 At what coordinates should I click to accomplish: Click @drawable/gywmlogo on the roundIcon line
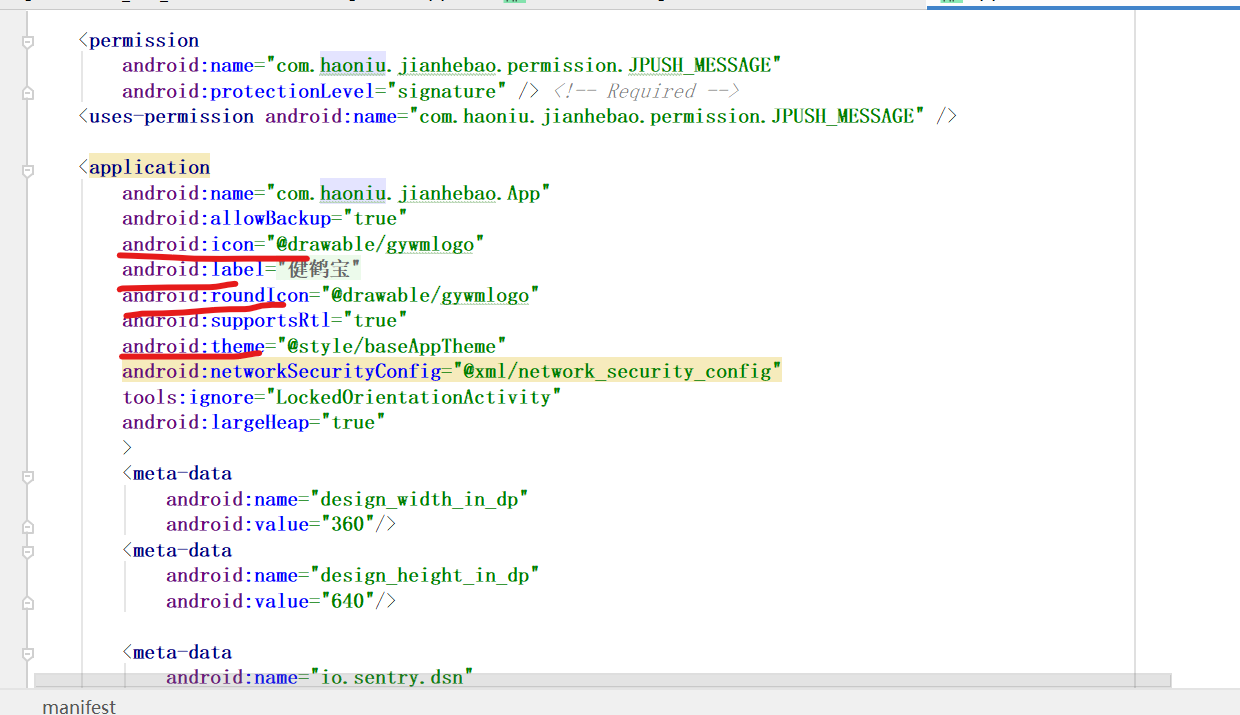coord(430,295)
